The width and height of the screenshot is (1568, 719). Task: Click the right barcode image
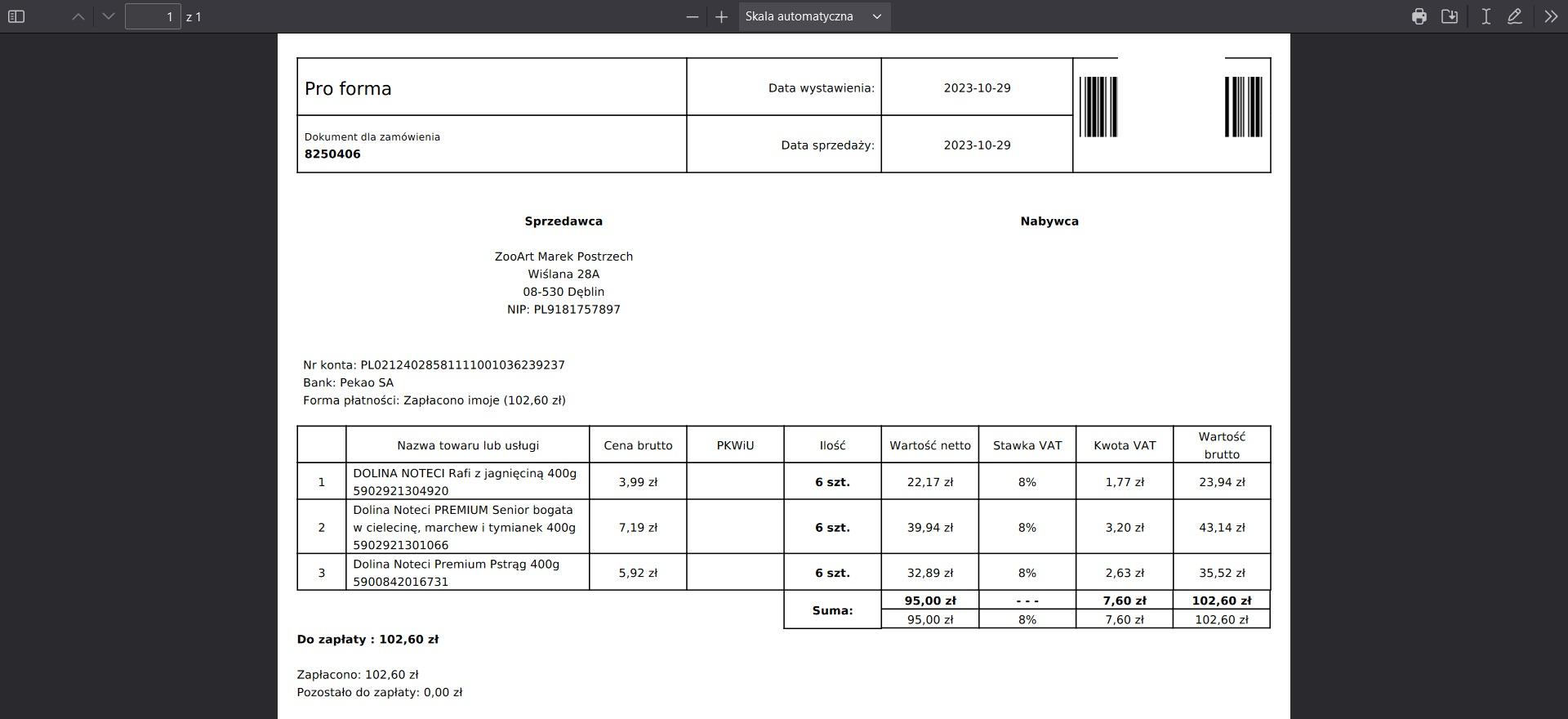1243,107
